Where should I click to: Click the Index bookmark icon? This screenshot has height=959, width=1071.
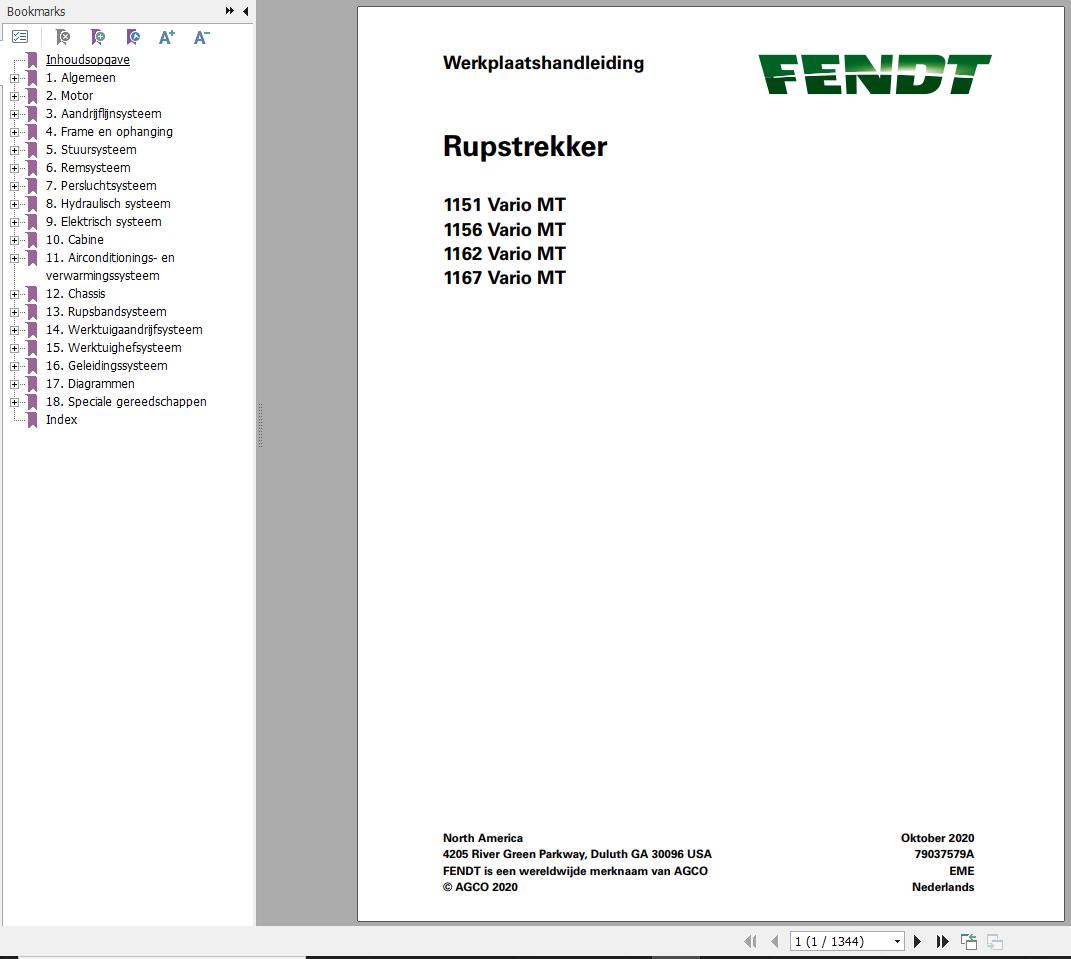[x=32, y=419]
